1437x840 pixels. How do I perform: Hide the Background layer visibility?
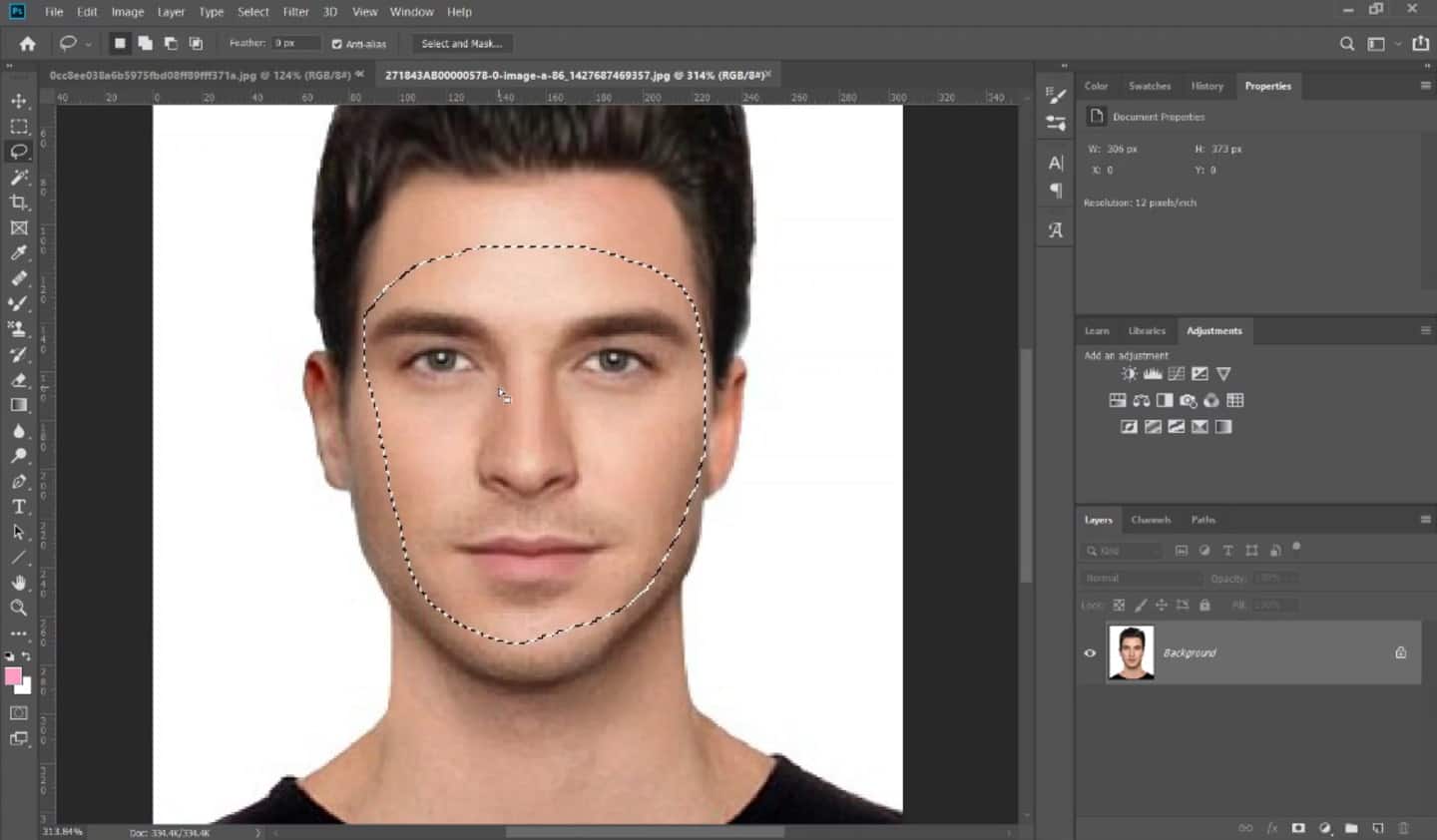(x=1090, y=652)
